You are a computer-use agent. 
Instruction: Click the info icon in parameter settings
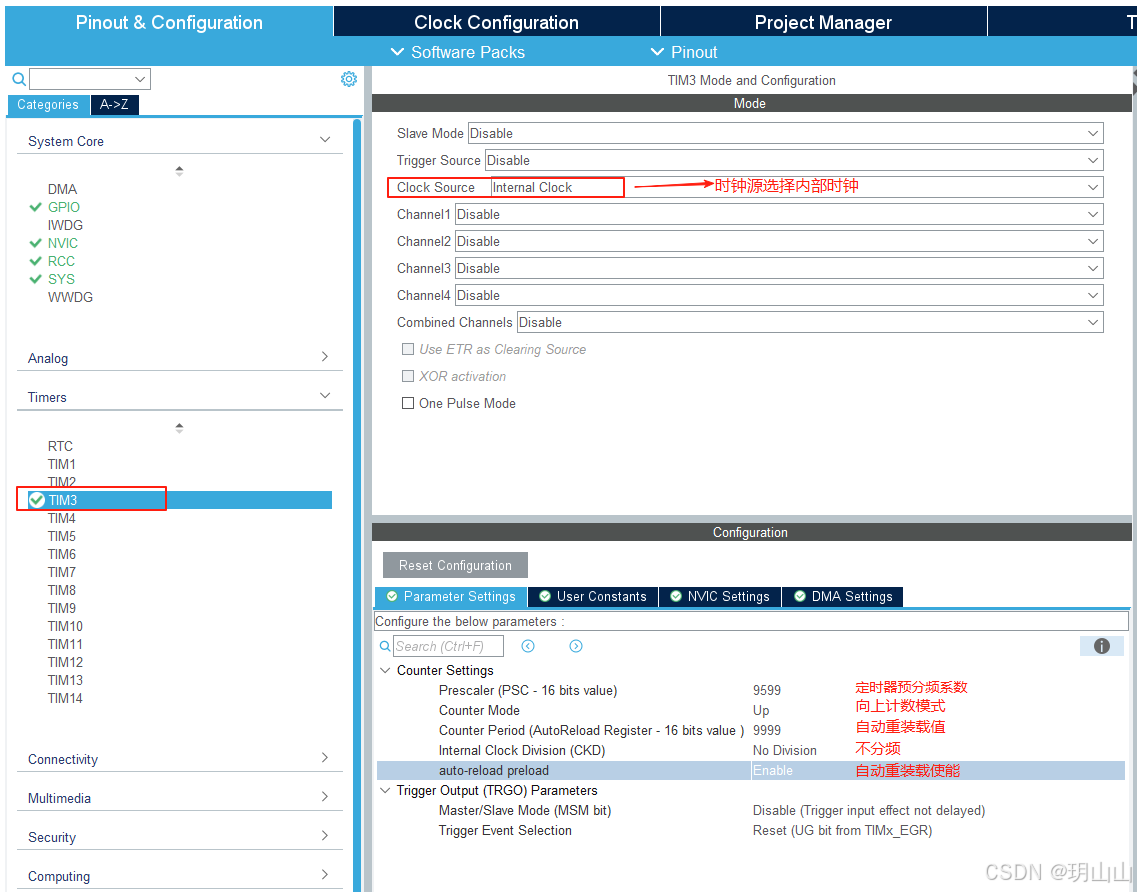[x=1101, y=646]
